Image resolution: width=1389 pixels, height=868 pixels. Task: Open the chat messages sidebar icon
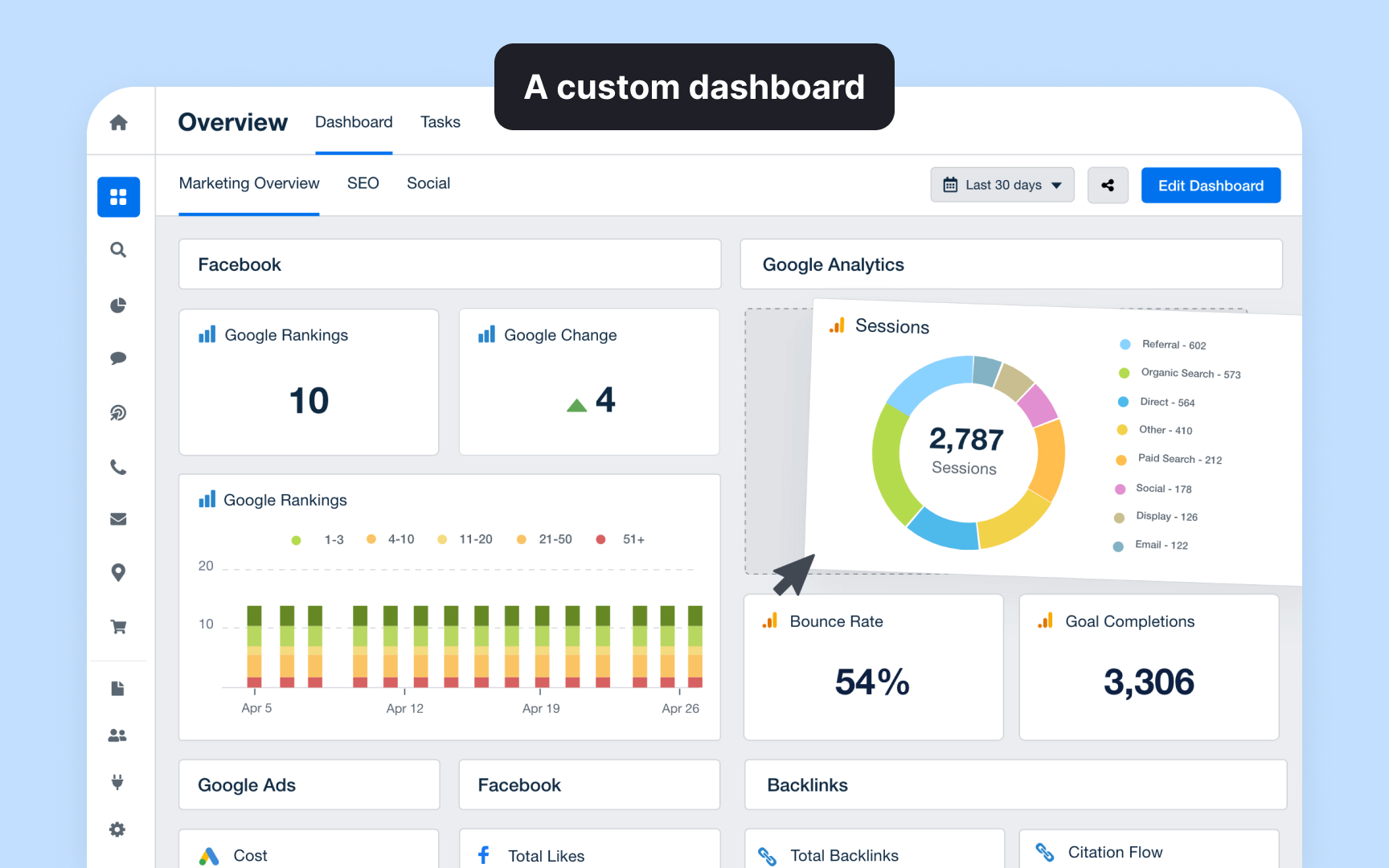[x=118, y=358]
